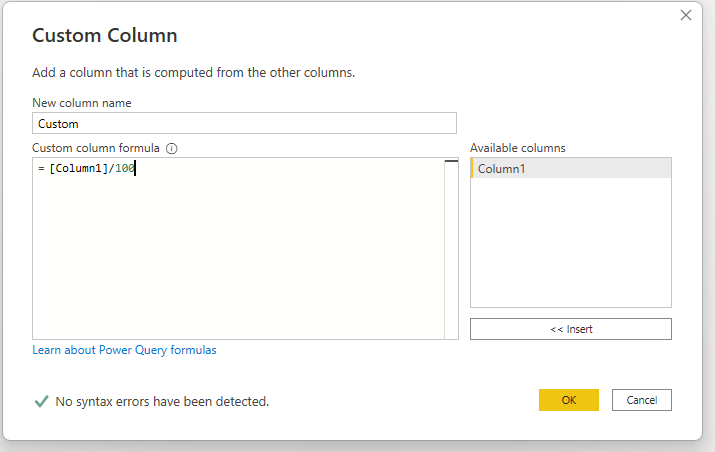
Task: Click the formula editor vertical scrollbar
Action: click(451, 249)
